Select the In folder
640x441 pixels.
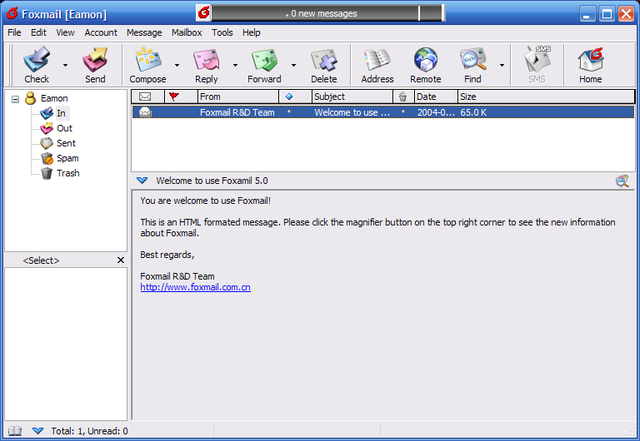tap(61, 113)
